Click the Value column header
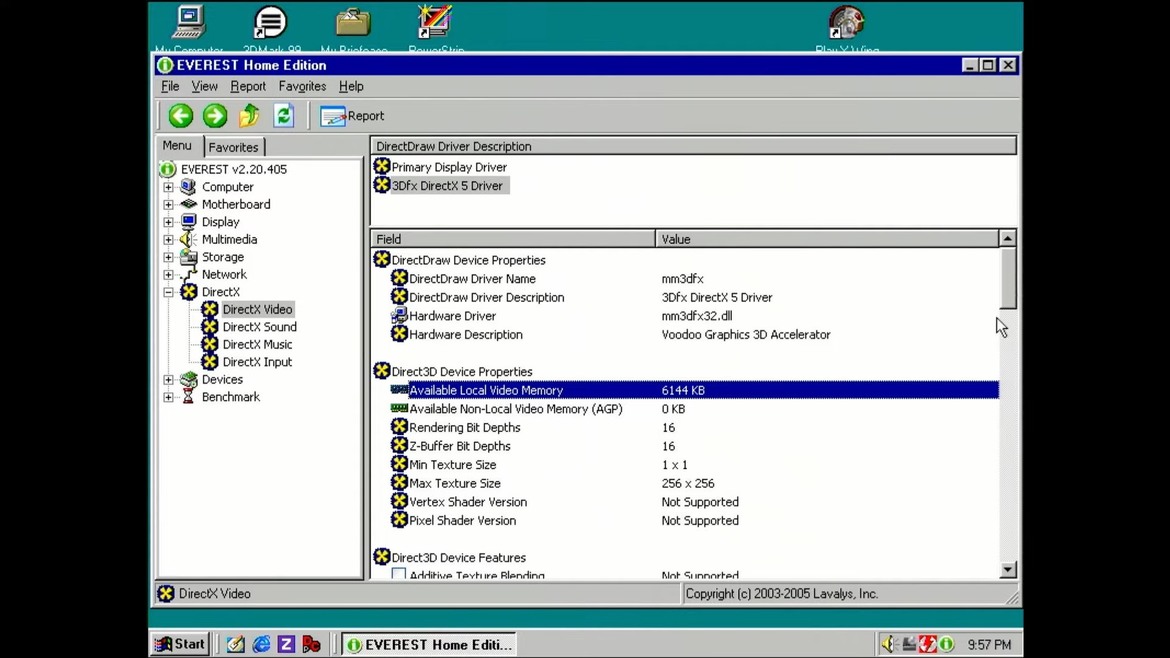Viewport: 1170px width, 658px height. point(827,239)
